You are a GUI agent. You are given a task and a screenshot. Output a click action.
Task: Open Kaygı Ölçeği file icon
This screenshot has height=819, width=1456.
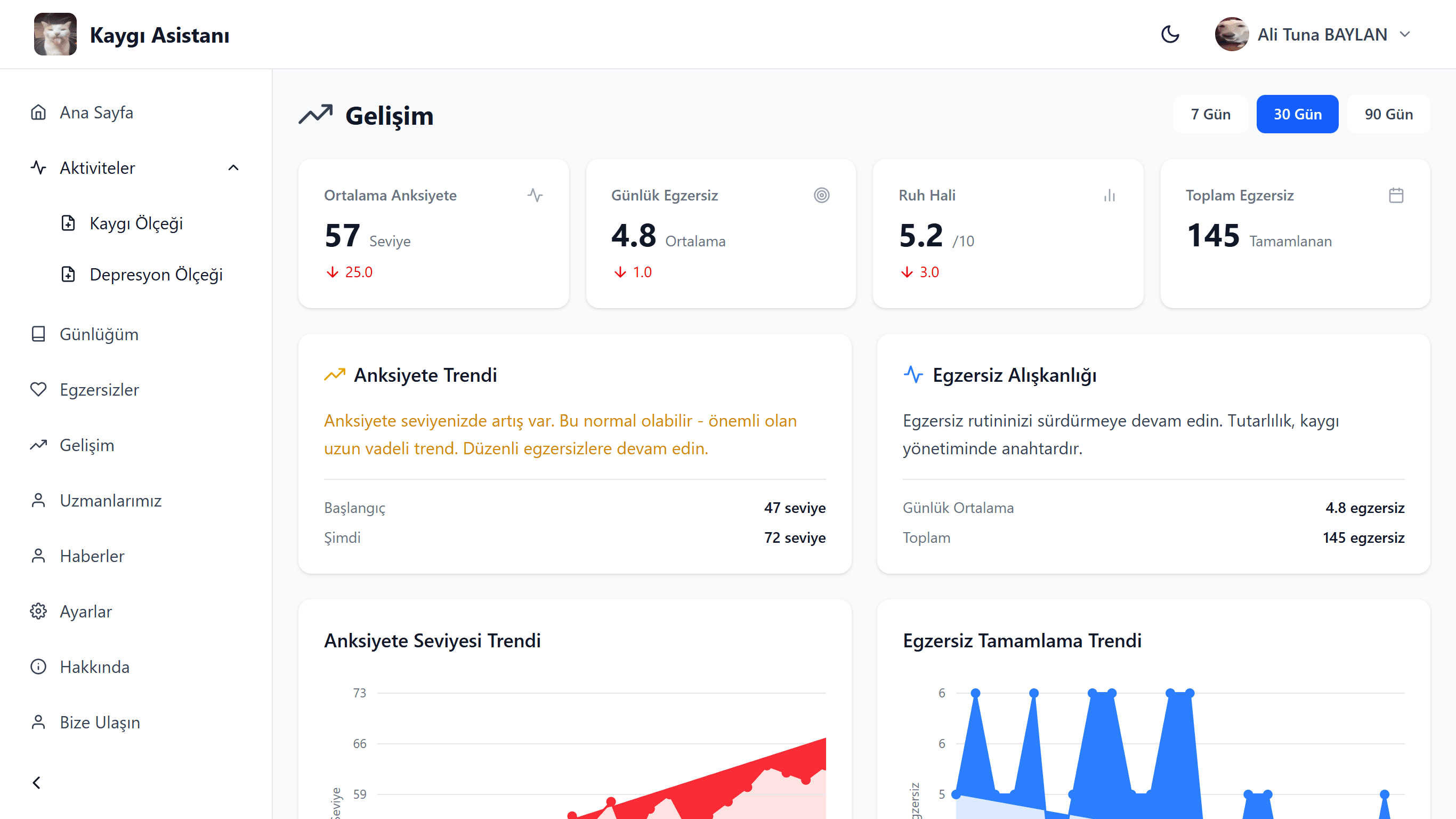coord(68,223)
